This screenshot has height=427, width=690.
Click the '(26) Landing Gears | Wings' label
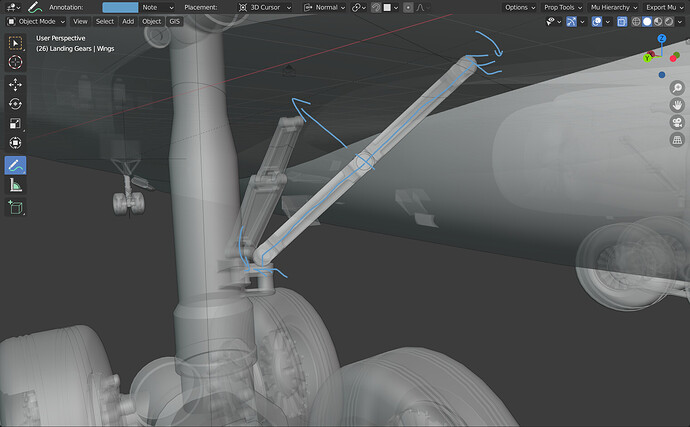click(x=75, y=48)
